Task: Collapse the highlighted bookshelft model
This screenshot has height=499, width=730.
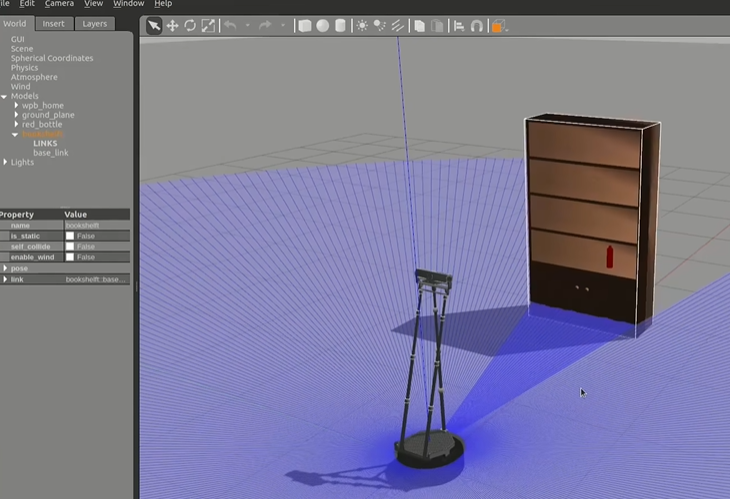Action: tap(15, 134)
